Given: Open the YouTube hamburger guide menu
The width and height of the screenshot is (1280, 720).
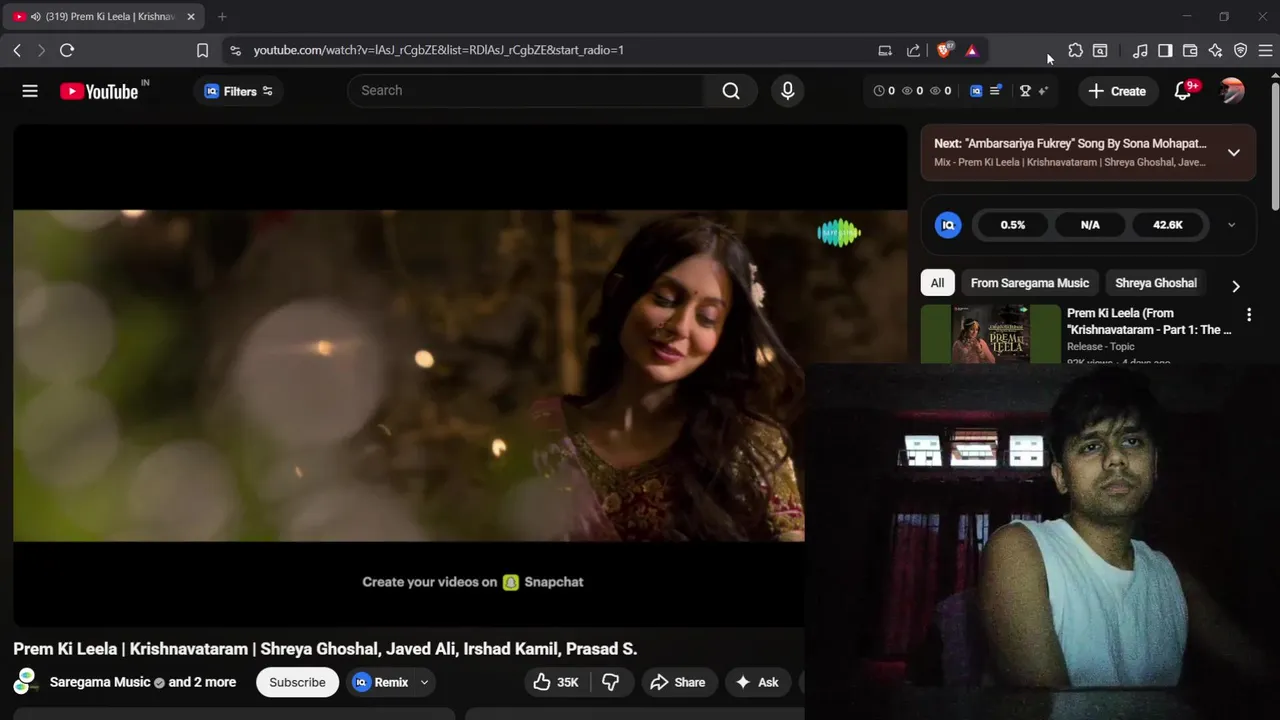Looking at the screenshot, I should pos(30,91).
